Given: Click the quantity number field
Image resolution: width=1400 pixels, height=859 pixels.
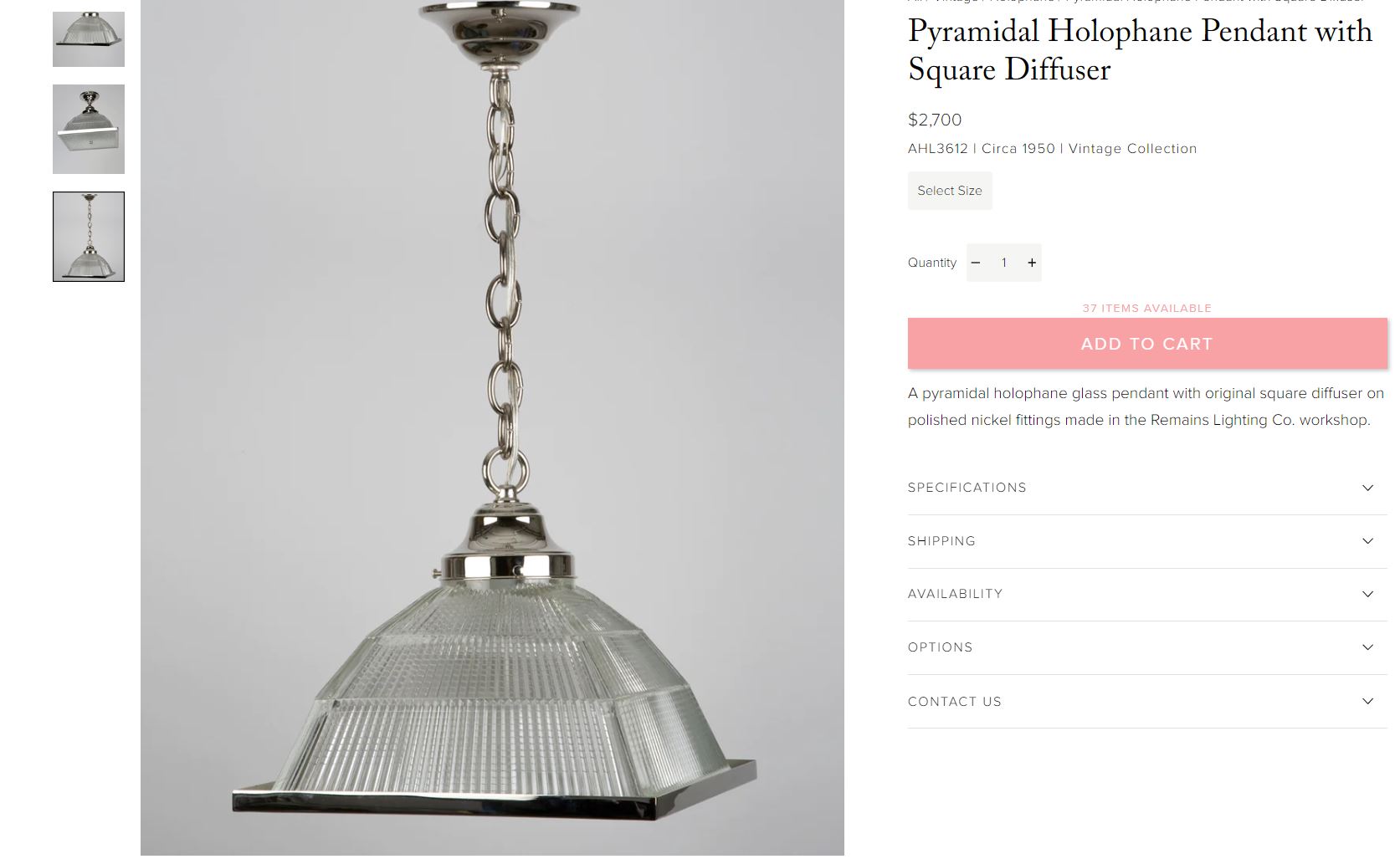Looking at the screenshot, I should (1004, 263).
